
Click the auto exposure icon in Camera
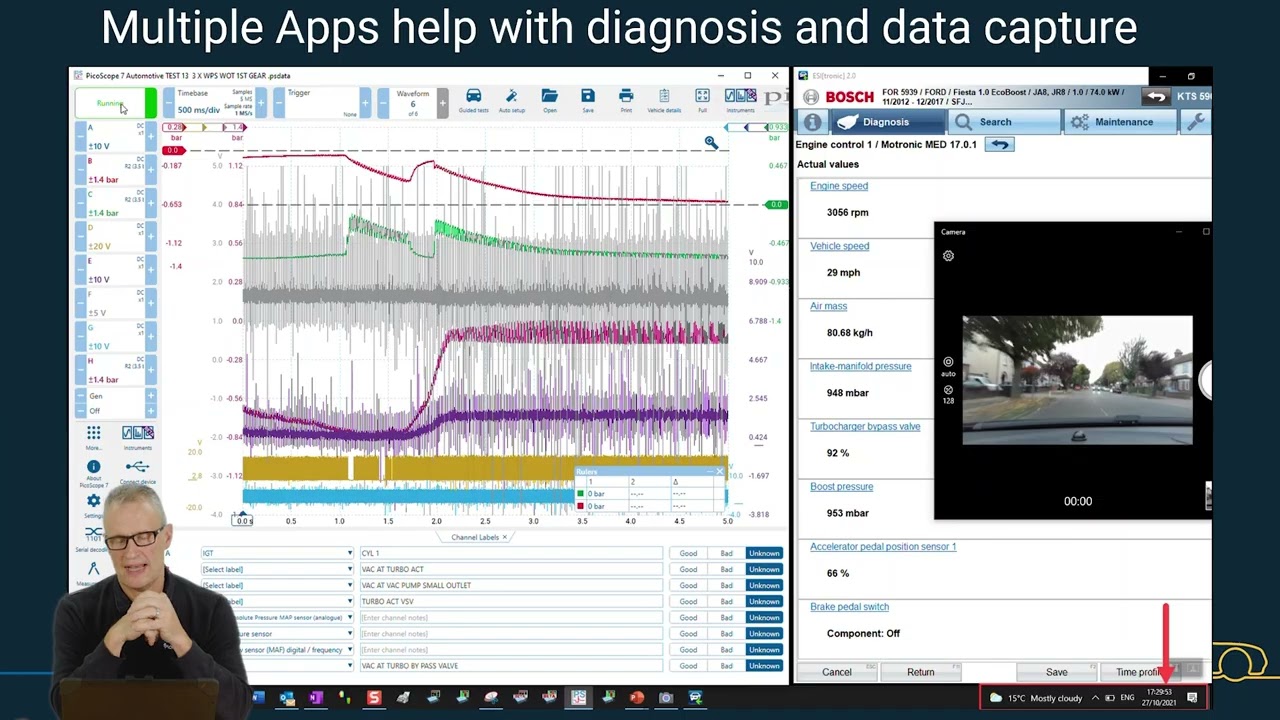[948, 365]
